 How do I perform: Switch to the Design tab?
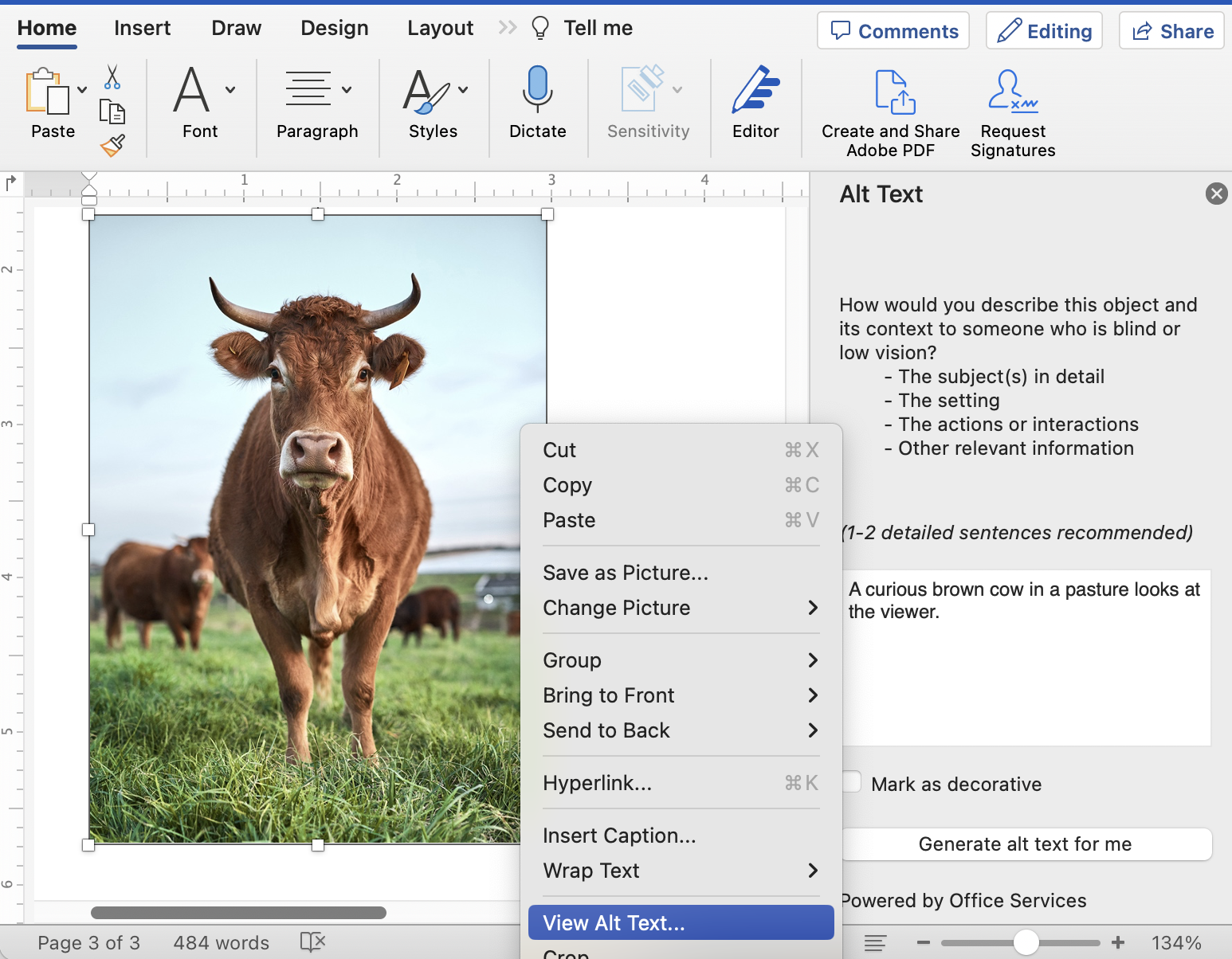(x=334, y=28)
